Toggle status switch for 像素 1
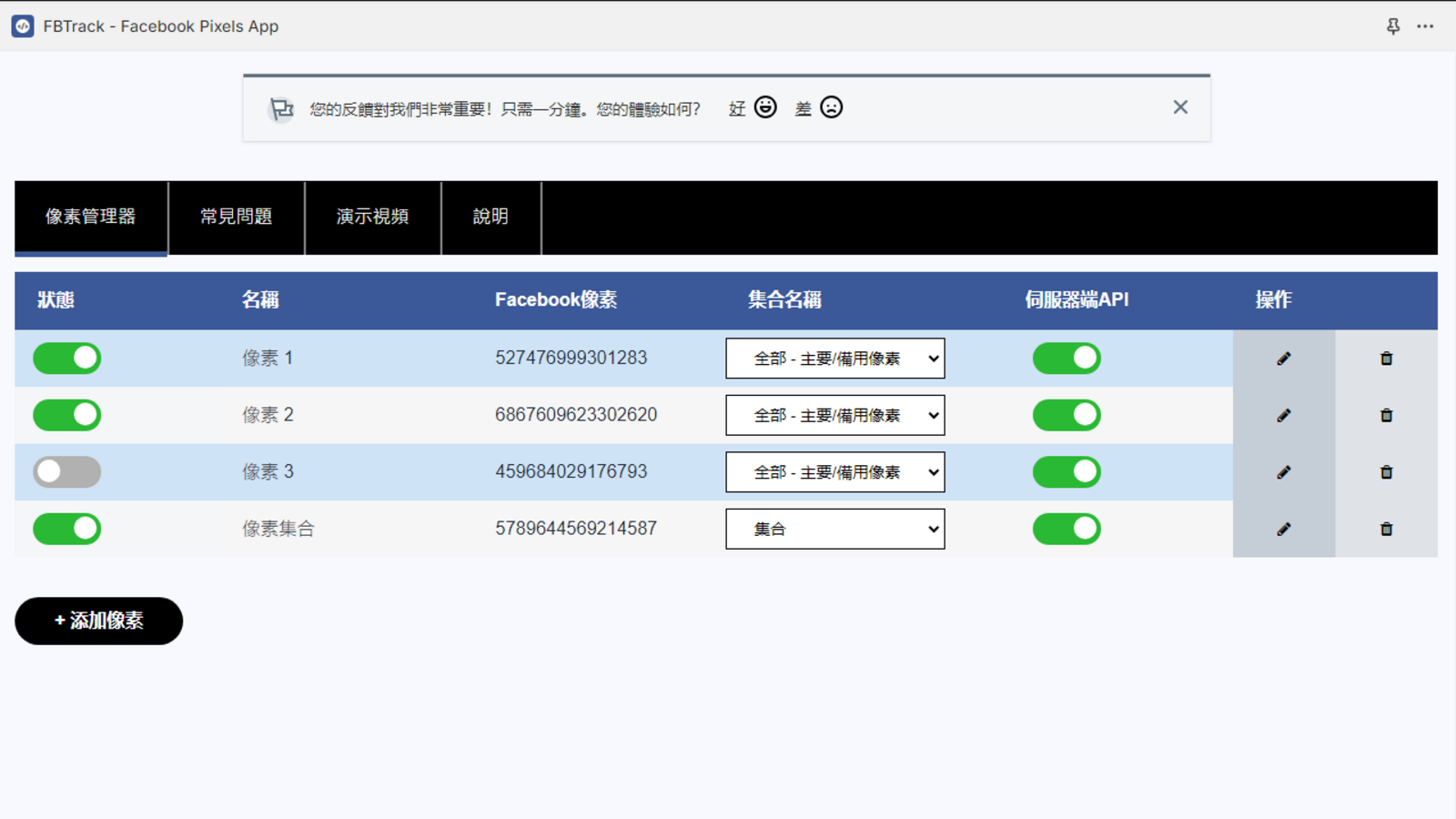 pyautogui.click(x=67, y=359)
